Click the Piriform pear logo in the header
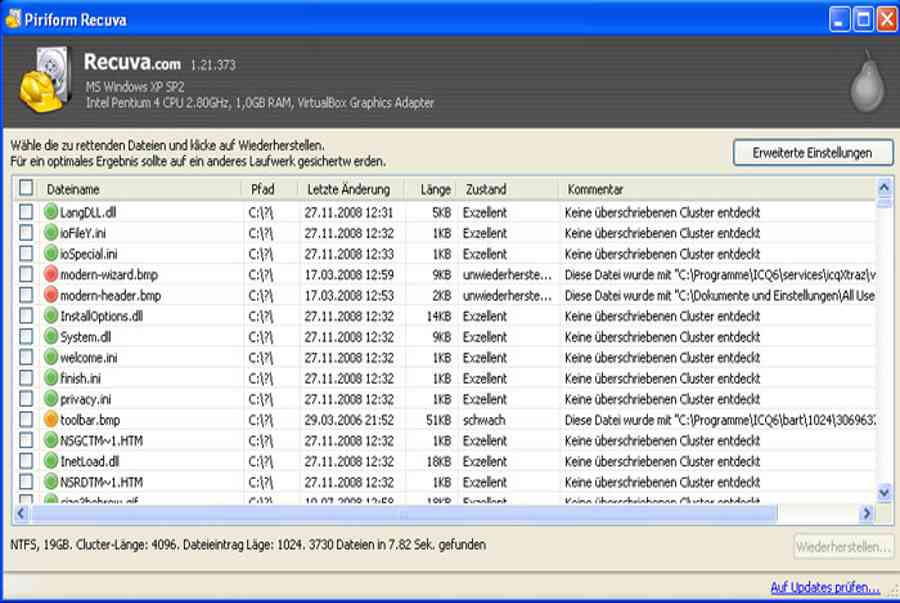Viewport: 900px width, 603px height. pos(867,81)
